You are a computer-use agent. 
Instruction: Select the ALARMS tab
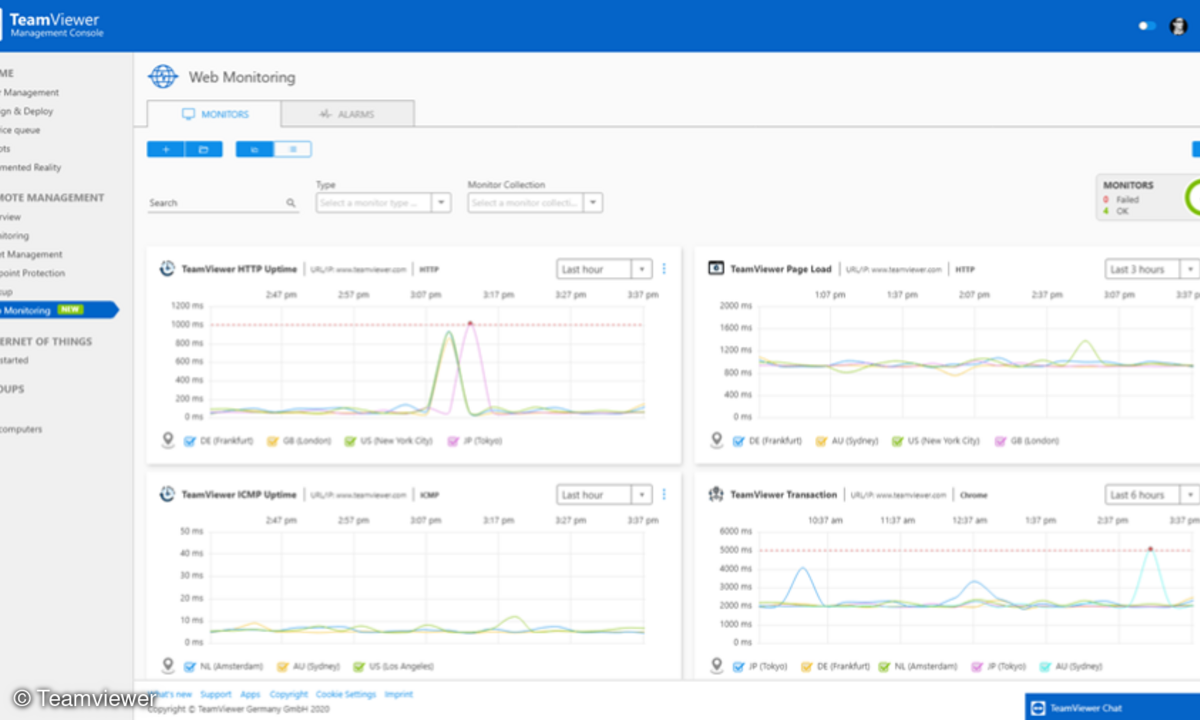pos(348,114)
